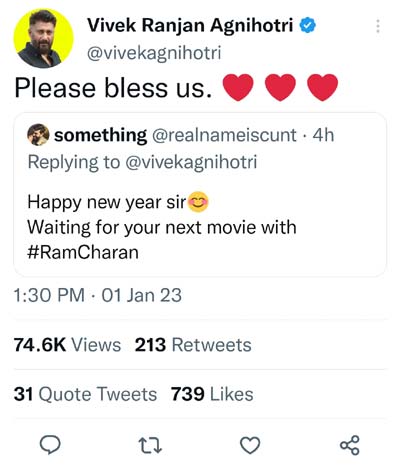The width and height of the screenshot is (400, 471).
Task: Open the quoted user's small avatar
Action: 38,135
